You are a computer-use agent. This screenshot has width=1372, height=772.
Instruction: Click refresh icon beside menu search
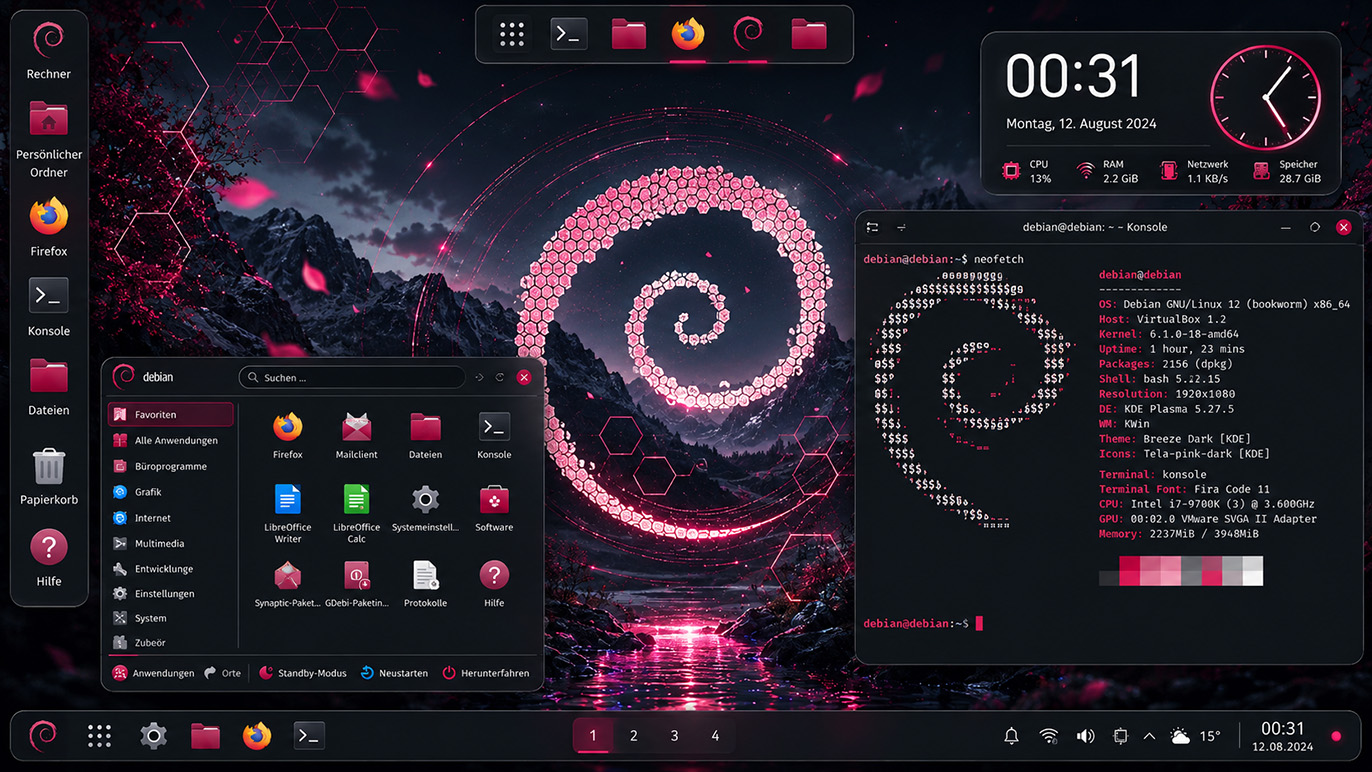click(x=500, y=377)
